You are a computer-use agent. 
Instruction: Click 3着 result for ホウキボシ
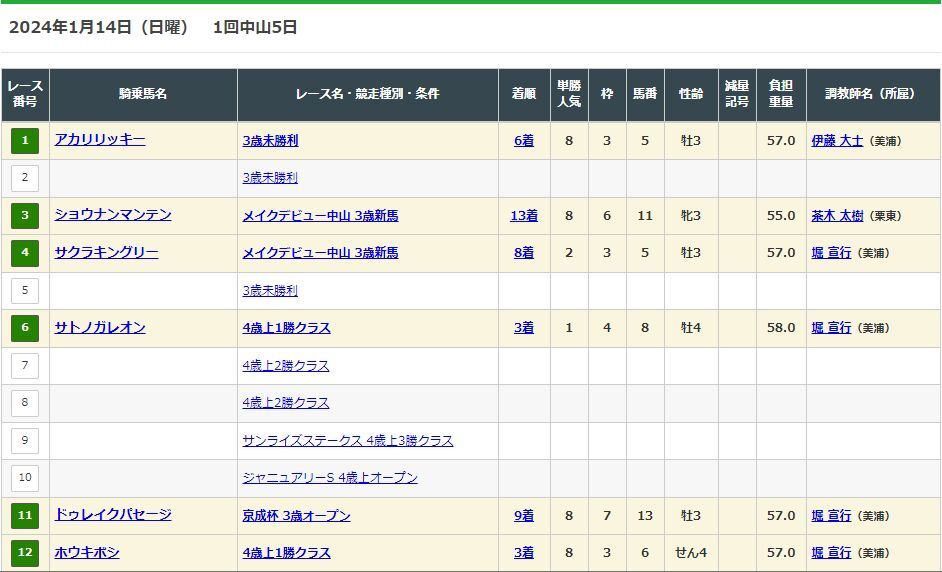pyautogui.click(x=524, y=552)
